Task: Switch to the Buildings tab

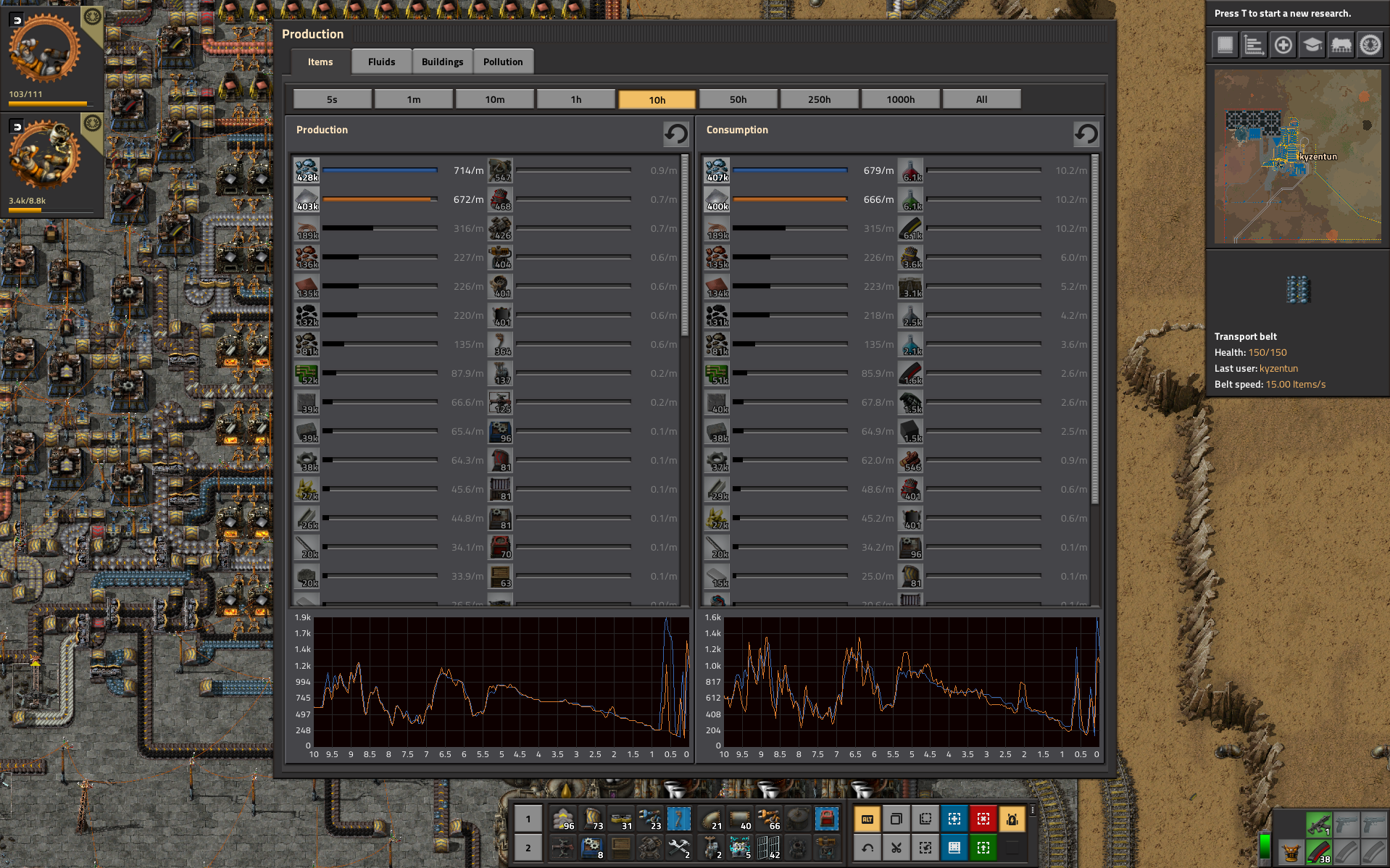Action: [x=442, y=62]
